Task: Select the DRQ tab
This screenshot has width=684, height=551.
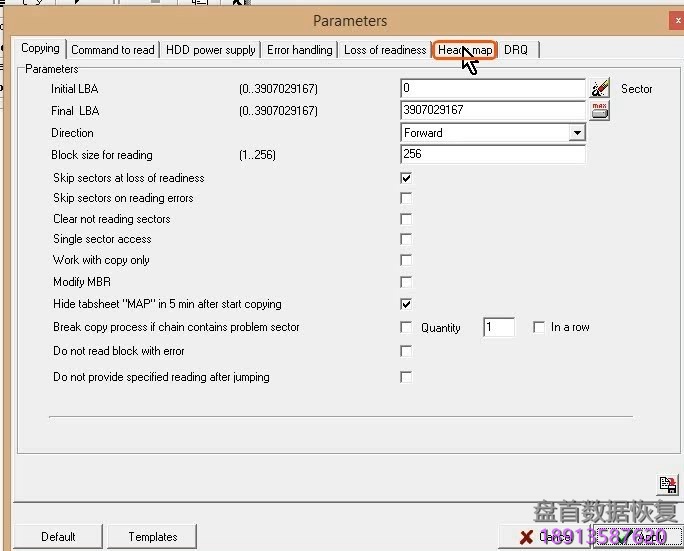Action: [516, 50]
